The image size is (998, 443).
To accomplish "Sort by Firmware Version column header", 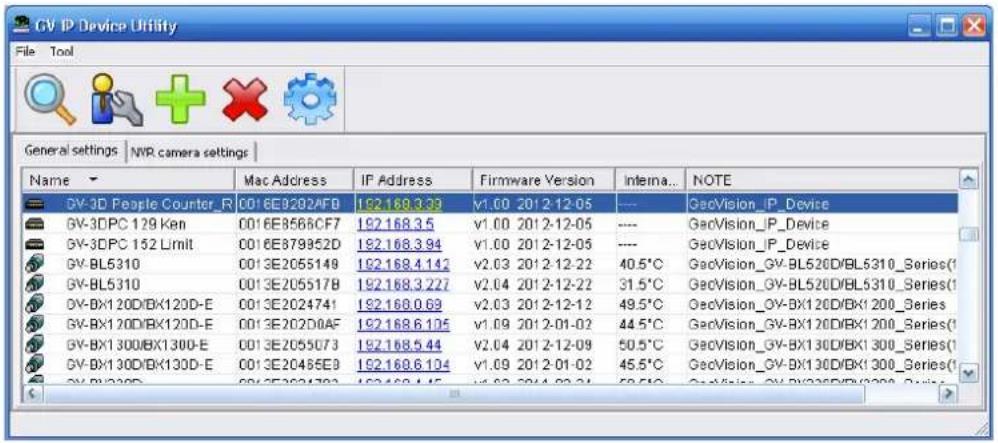I will tap(544, 180).
